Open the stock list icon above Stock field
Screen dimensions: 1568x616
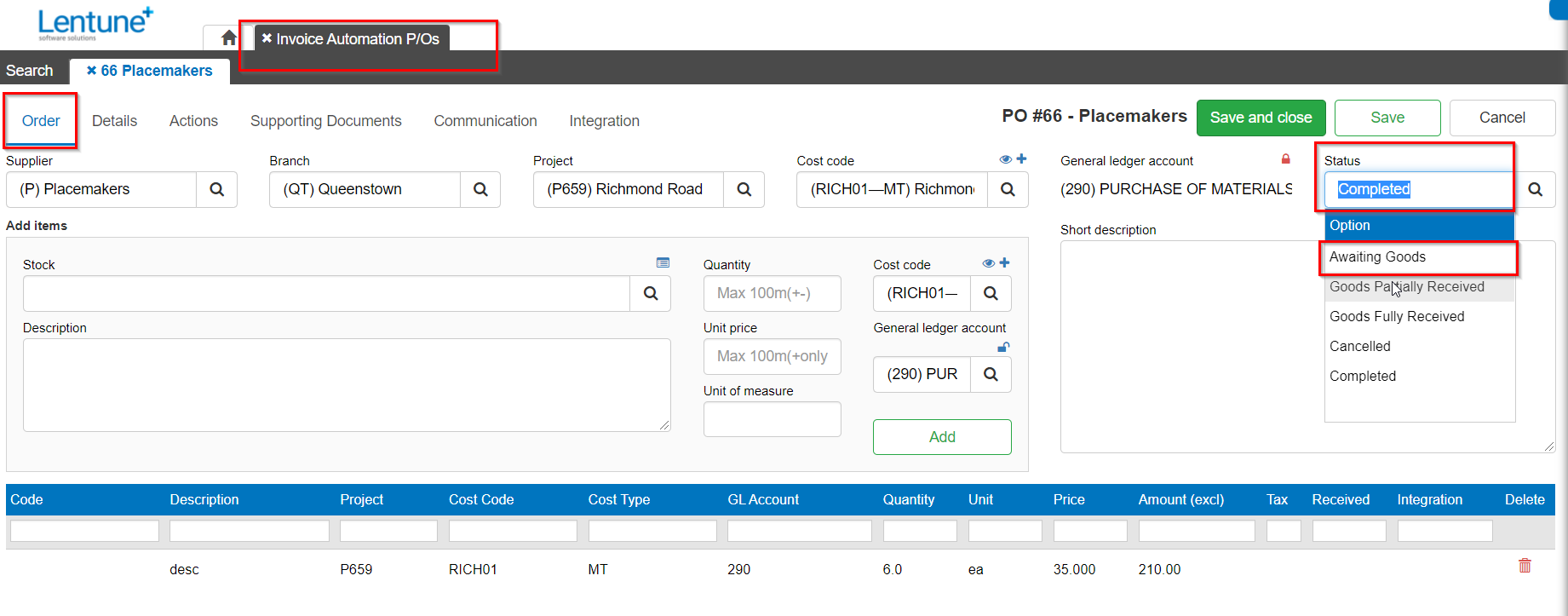click(x=663, y=263)
